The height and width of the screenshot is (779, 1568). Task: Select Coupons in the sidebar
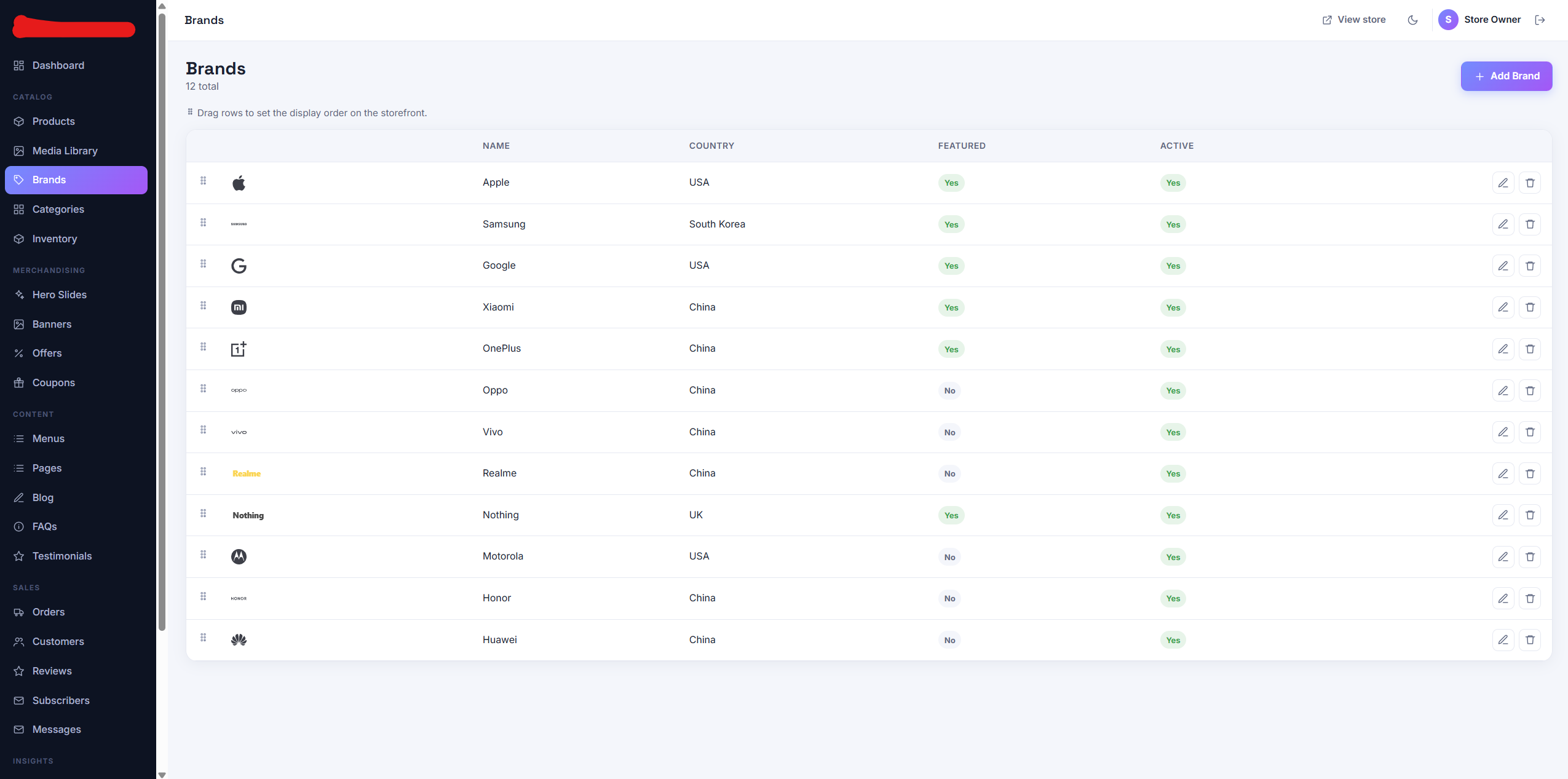76,383
